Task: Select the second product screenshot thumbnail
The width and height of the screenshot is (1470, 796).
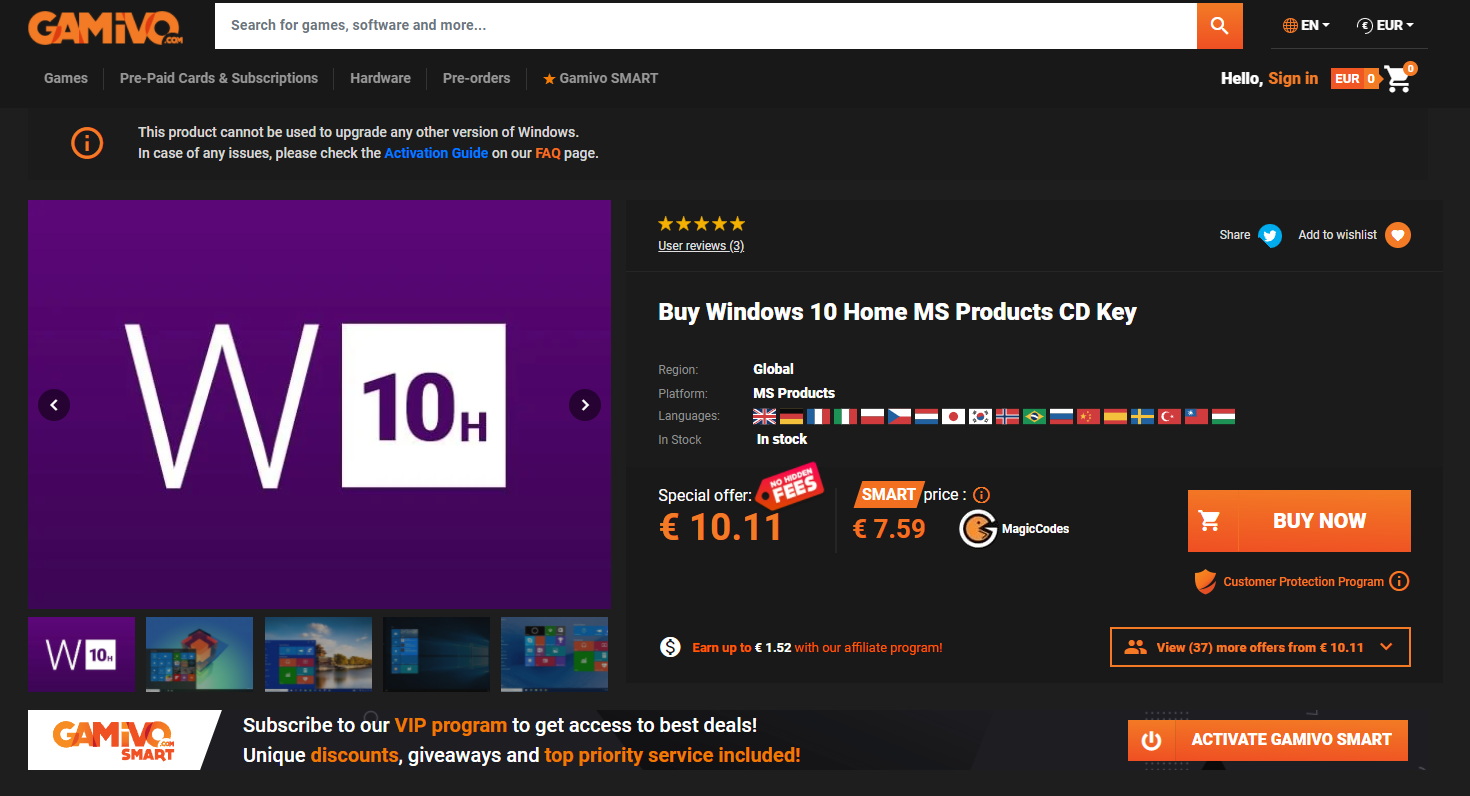Action: click(199, 654)
